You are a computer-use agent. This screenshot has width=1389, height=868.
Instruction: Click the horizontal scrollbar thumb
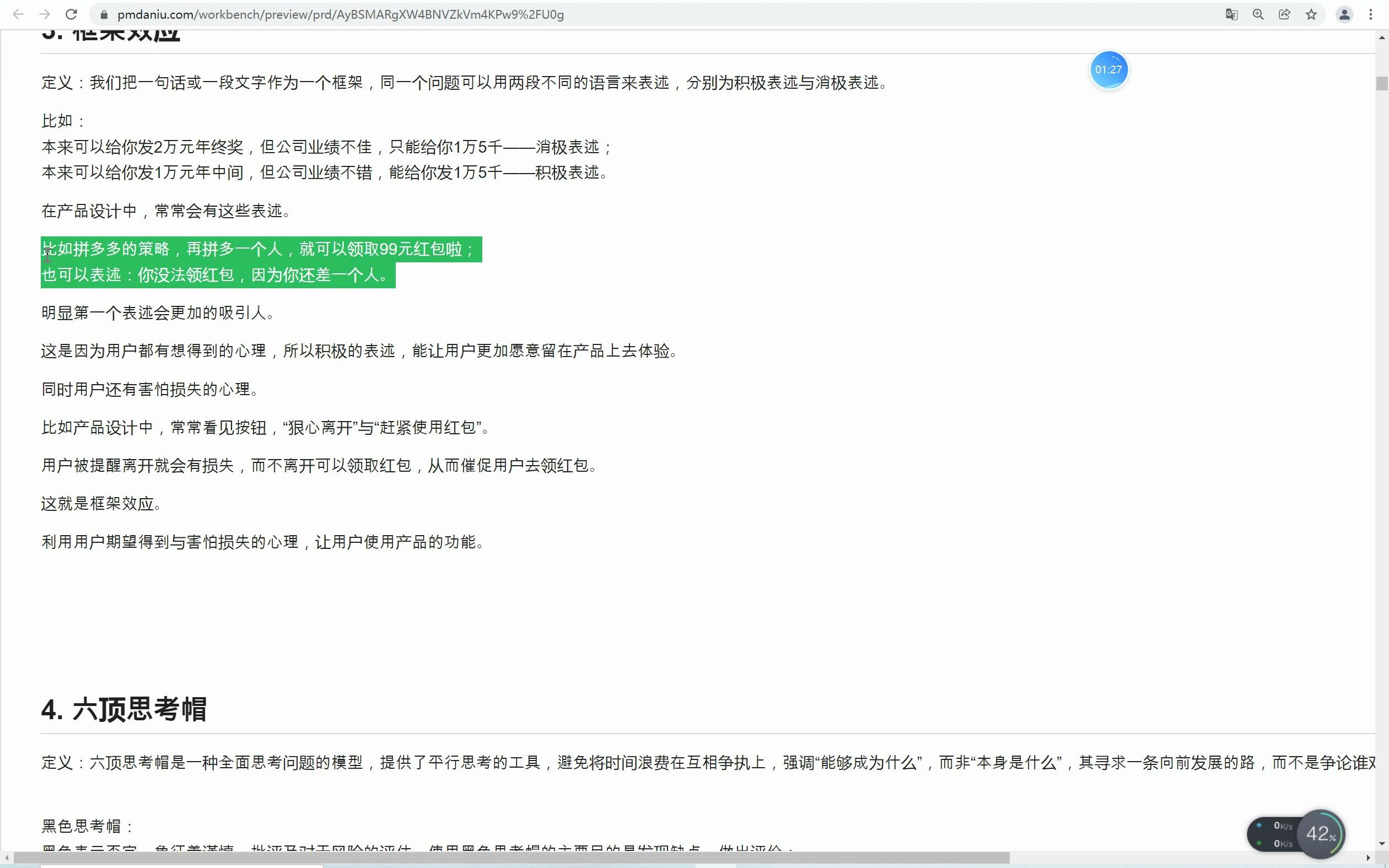(512, 858)
